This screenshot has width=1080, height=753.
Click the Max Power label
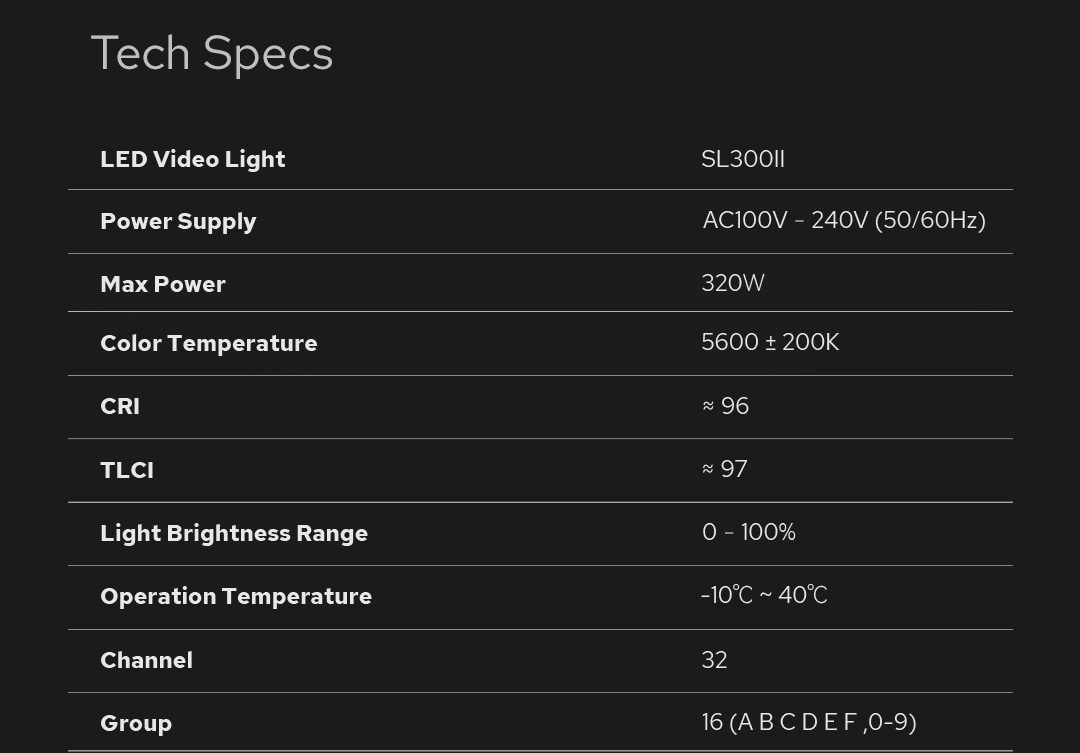[163, 284]
